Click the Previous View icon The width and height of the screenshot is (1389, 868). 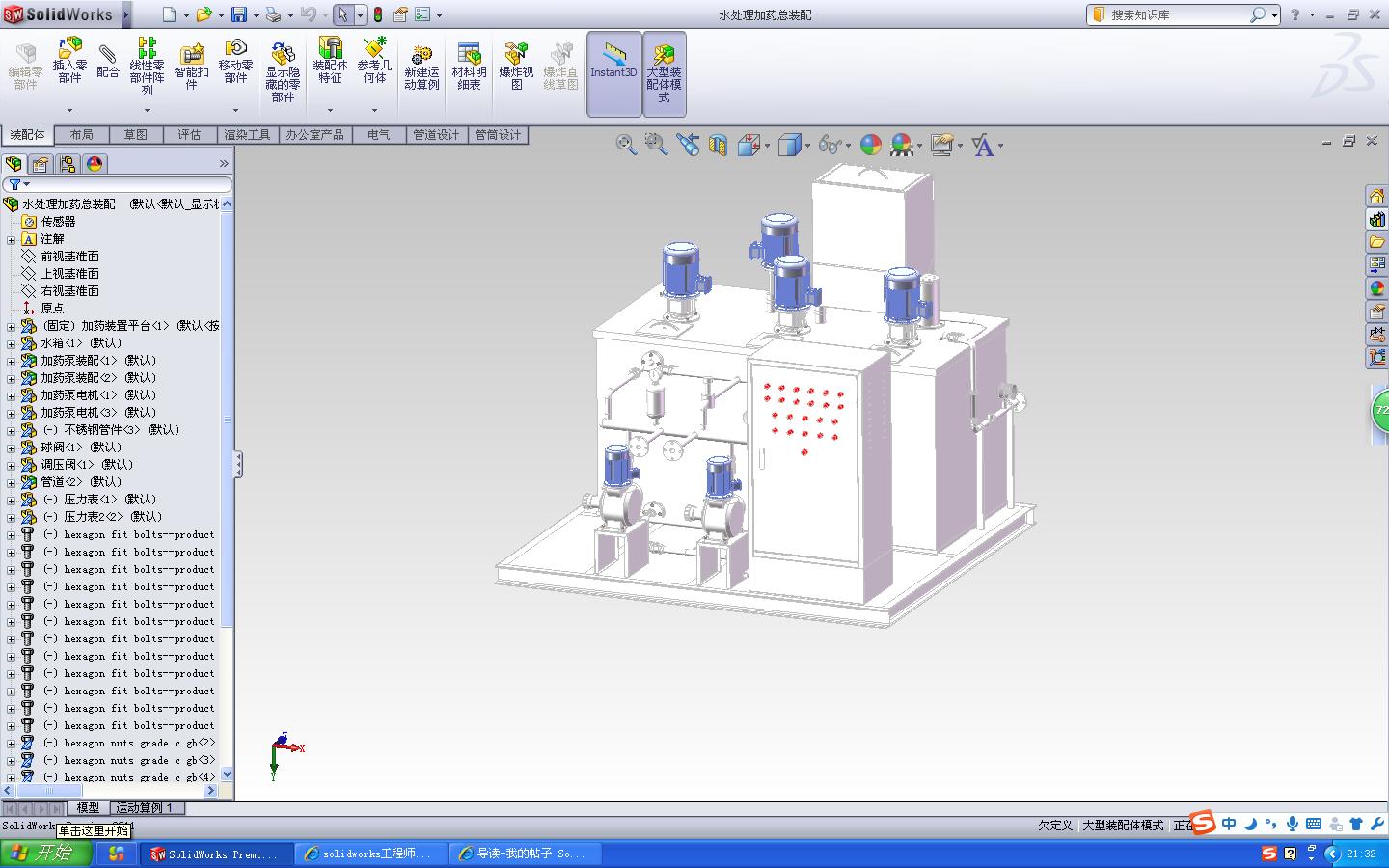click(x=687, y=145)
